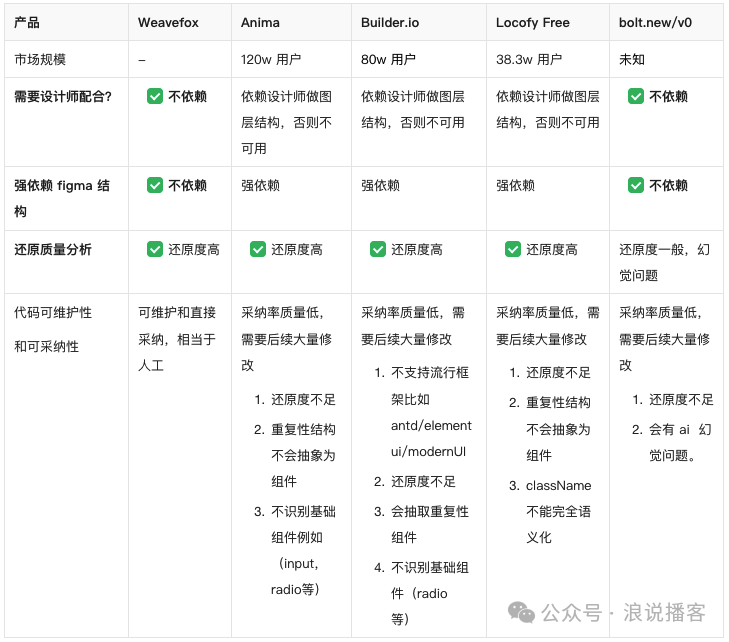The height and width of the screenshot is (642, 729).
Task: Click the 代码可维护性 row label
Action: coord(53,312)
